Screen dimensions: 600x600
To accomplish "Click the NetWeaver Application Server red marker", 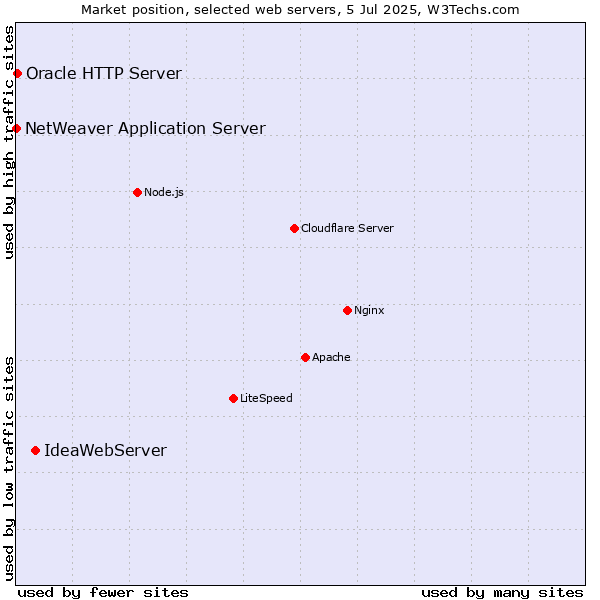I will (x=16, y=128).
